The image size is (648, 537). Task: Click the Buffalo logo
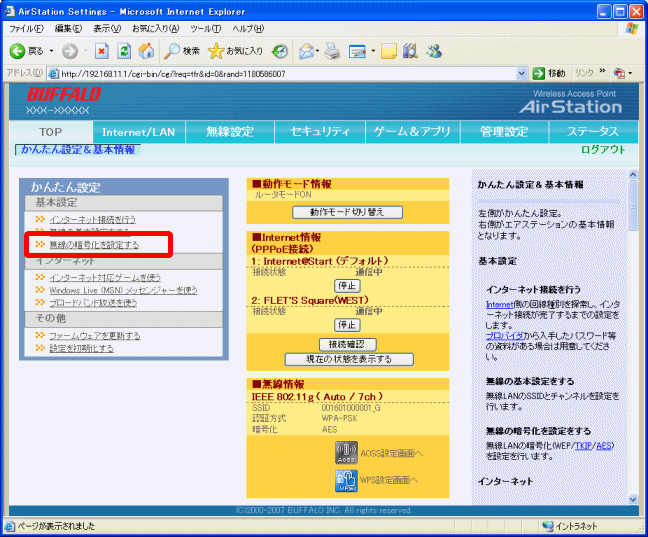(x=64, y=95)
